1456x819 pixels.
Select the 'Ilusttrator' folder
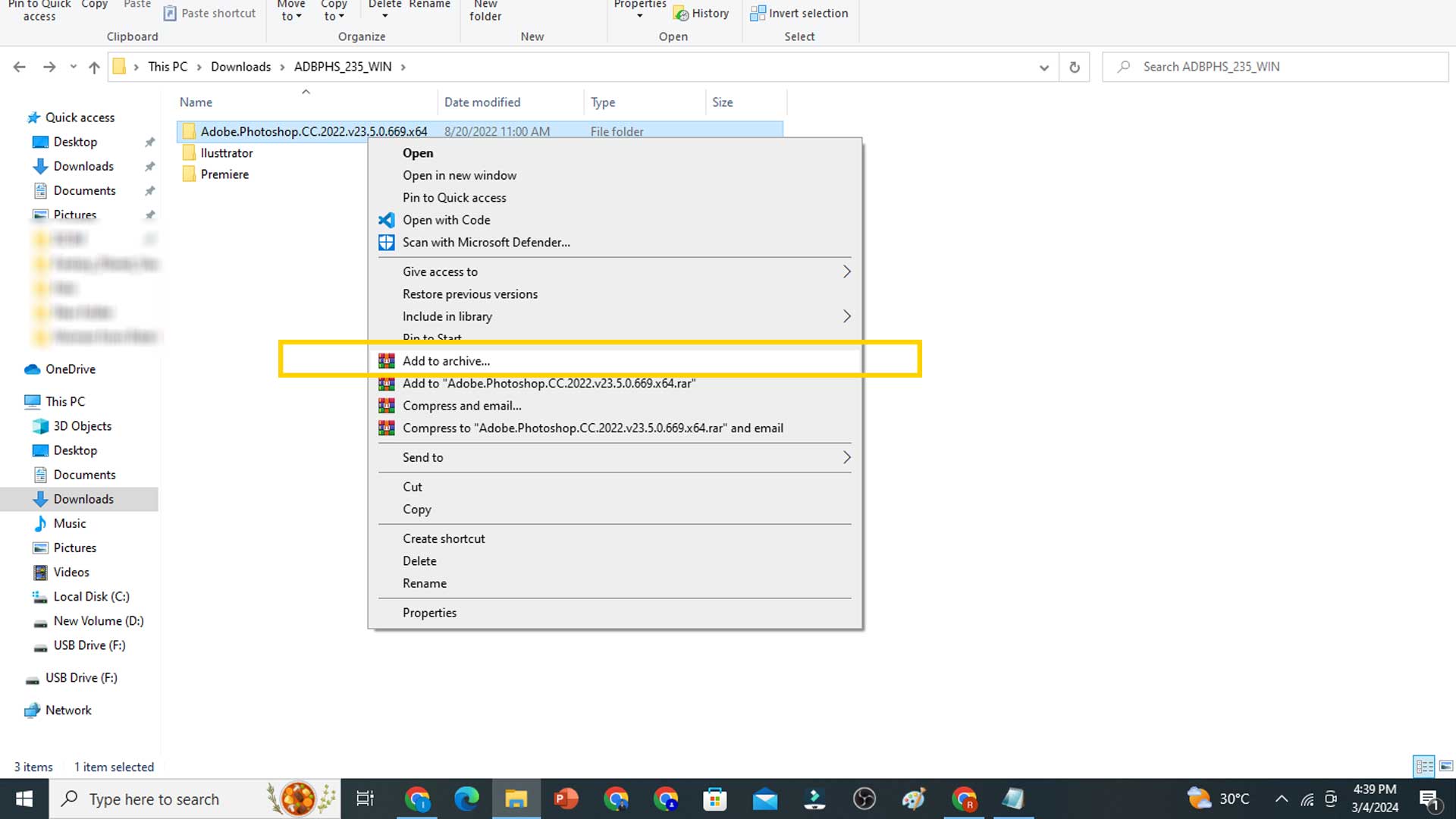pos(227,153)
